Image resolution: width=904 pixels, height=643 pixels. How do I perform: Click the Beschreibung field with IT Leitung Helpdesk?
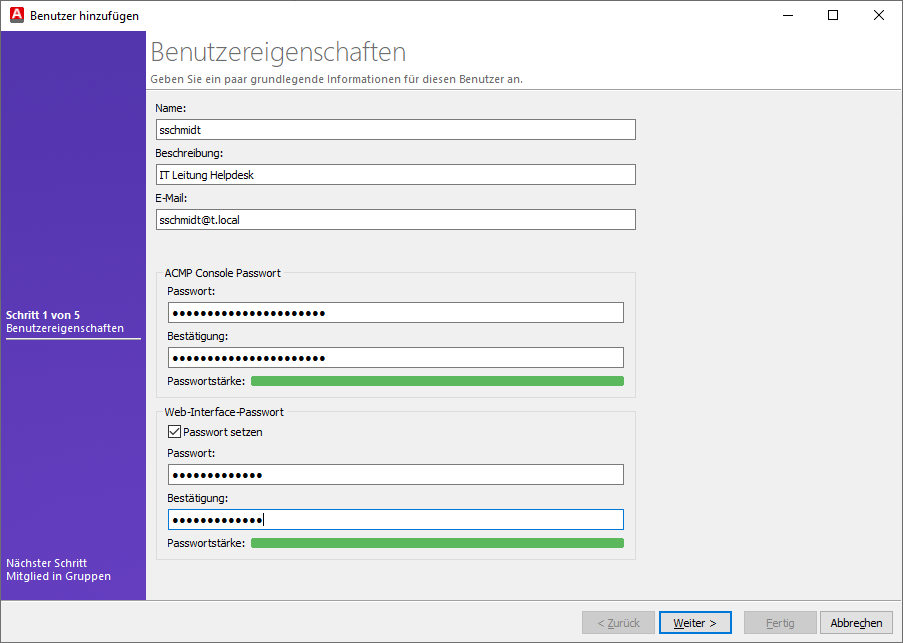coord(396,175)
